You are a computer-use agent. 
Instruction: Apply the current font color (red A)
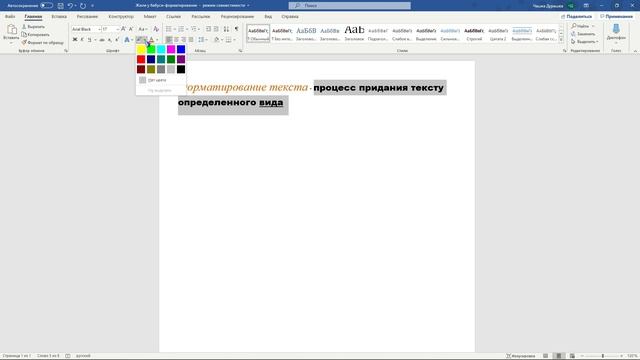click(x=151, y=40)
